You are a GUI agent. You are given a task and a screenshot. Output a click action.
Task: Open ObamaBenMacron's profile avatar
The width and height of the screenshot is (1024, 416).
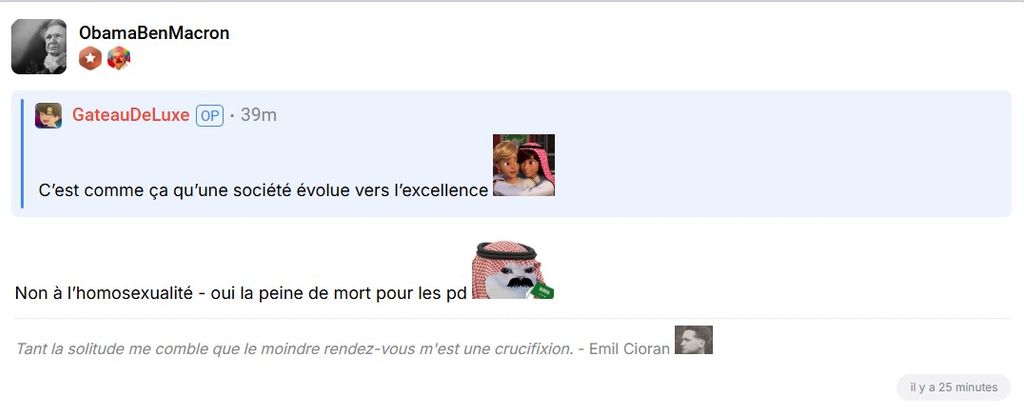[x=39, y=46]
